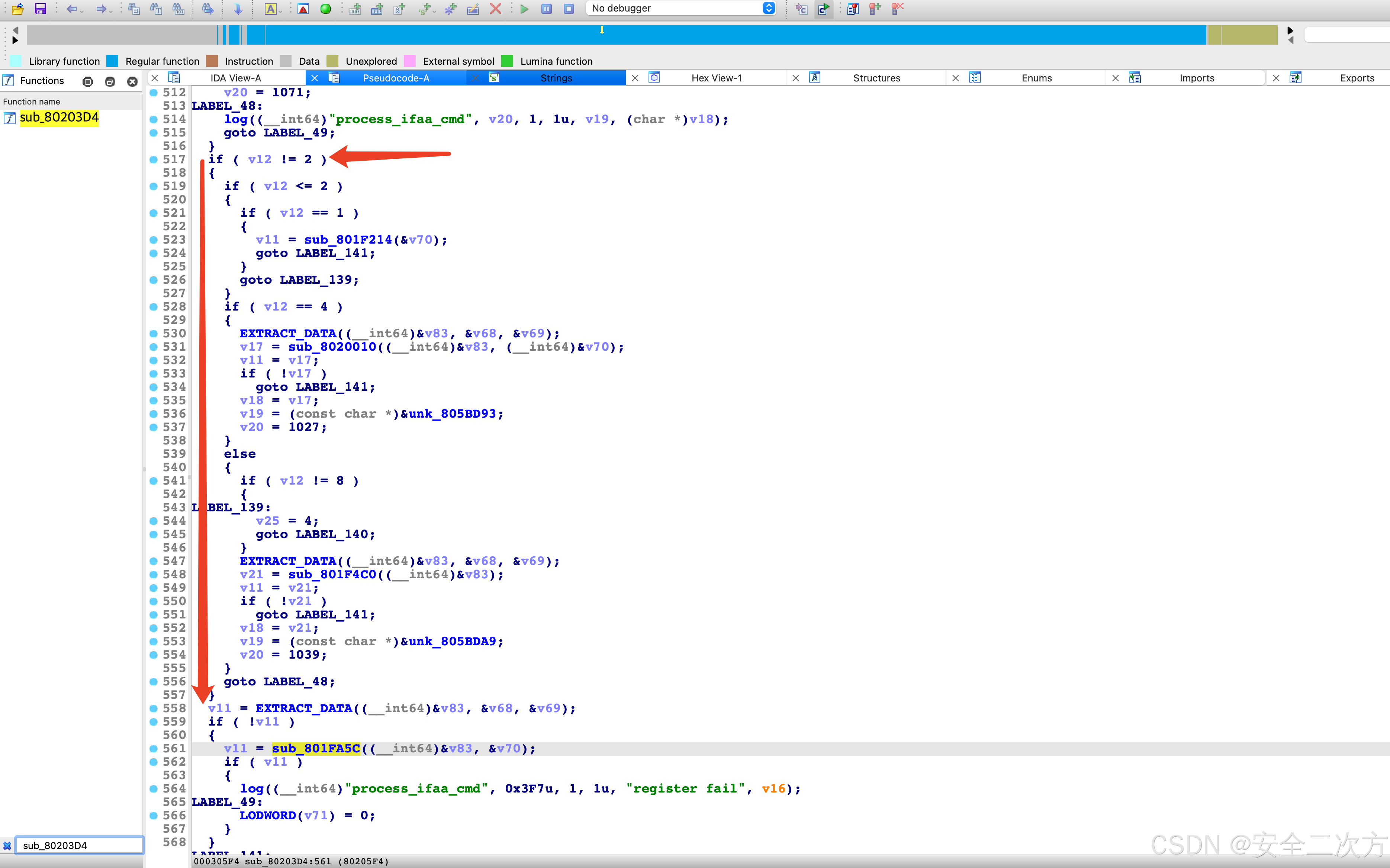The image size is (1390, 868).
Task: Click the red warning triangle icon
Action: 303,9
